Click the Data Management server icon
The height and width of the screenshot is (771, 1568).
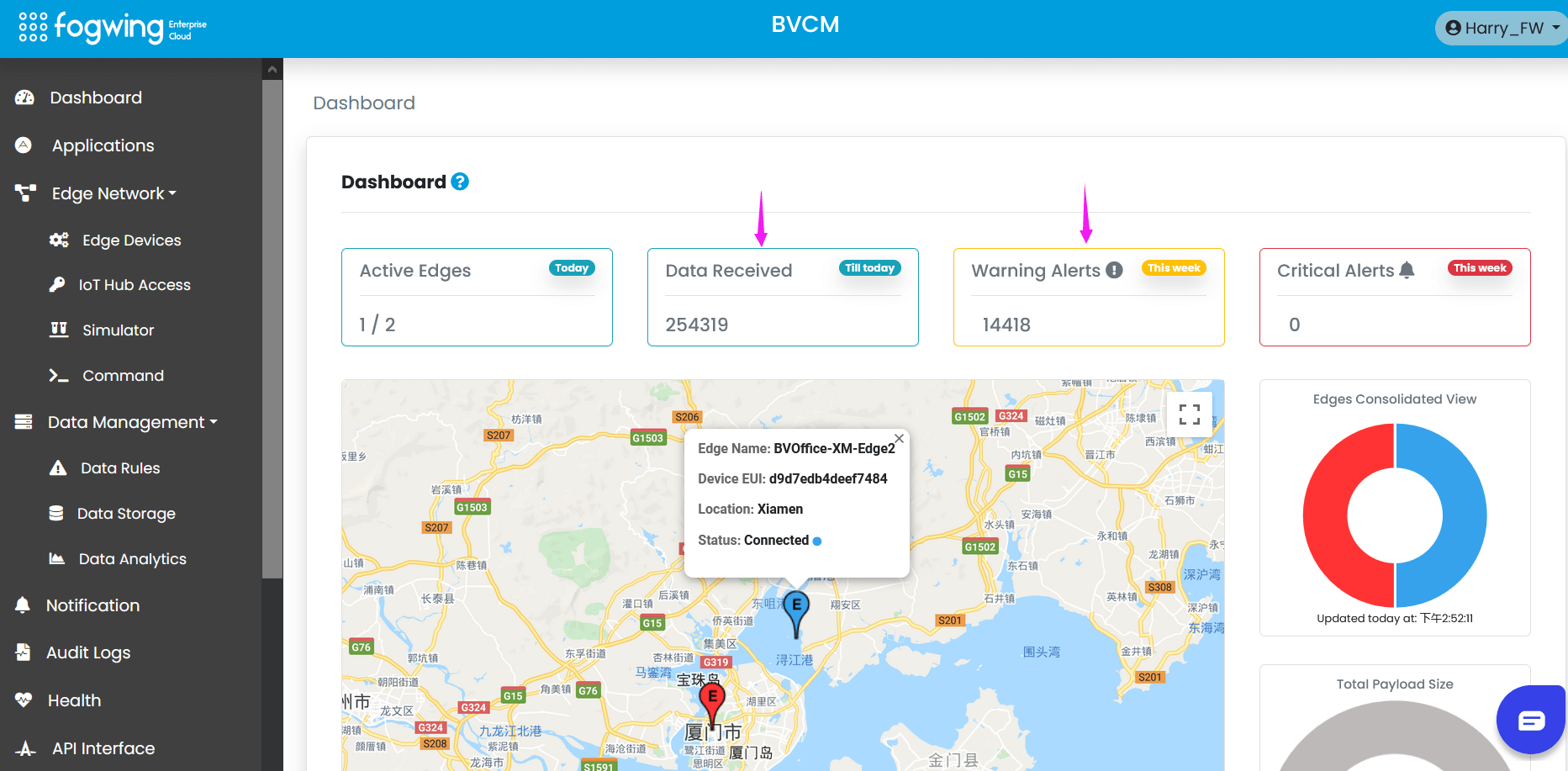pos(24,421)
